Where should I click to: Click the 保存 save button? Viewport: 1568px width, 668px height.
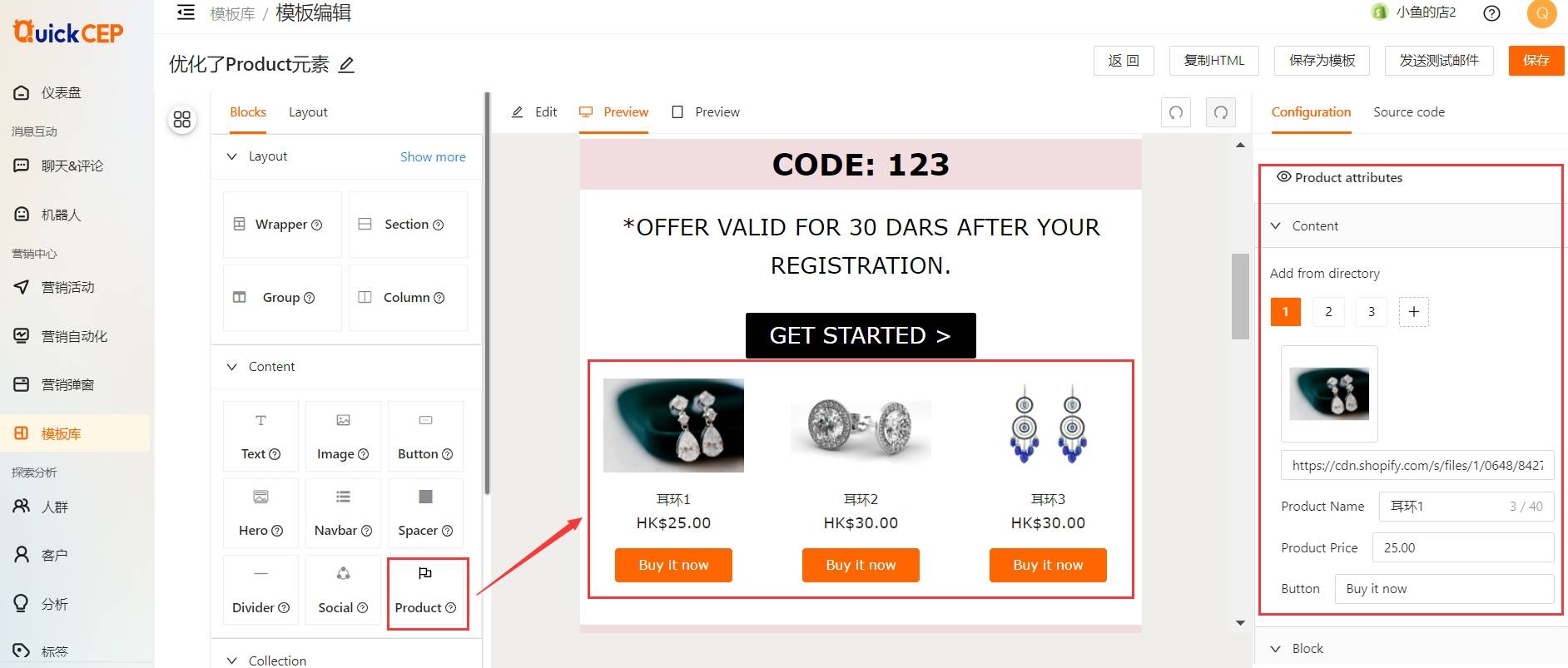point(1536,60)
